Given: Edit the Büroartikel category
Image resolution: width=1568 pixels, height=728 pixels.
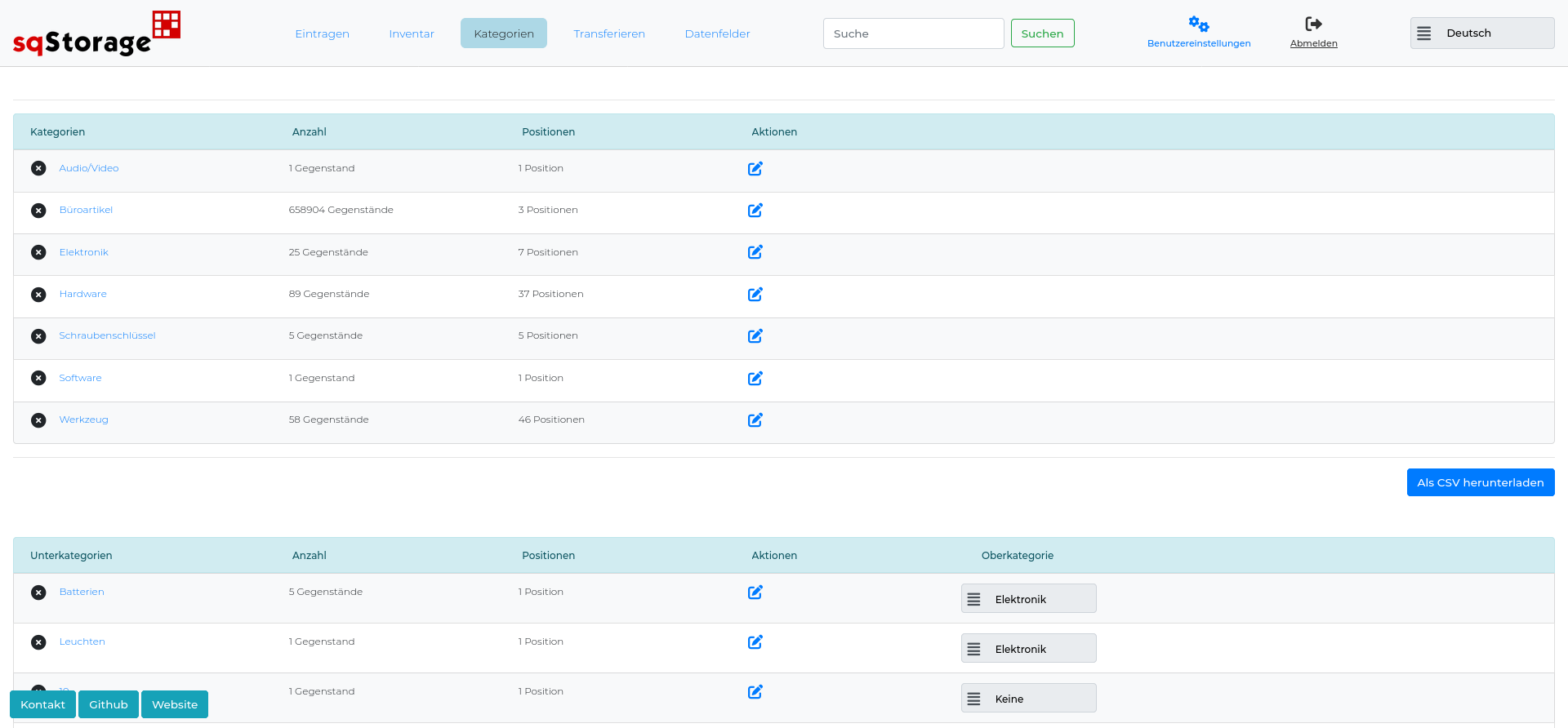Looking at the screenshot, I should click(755, 211).
